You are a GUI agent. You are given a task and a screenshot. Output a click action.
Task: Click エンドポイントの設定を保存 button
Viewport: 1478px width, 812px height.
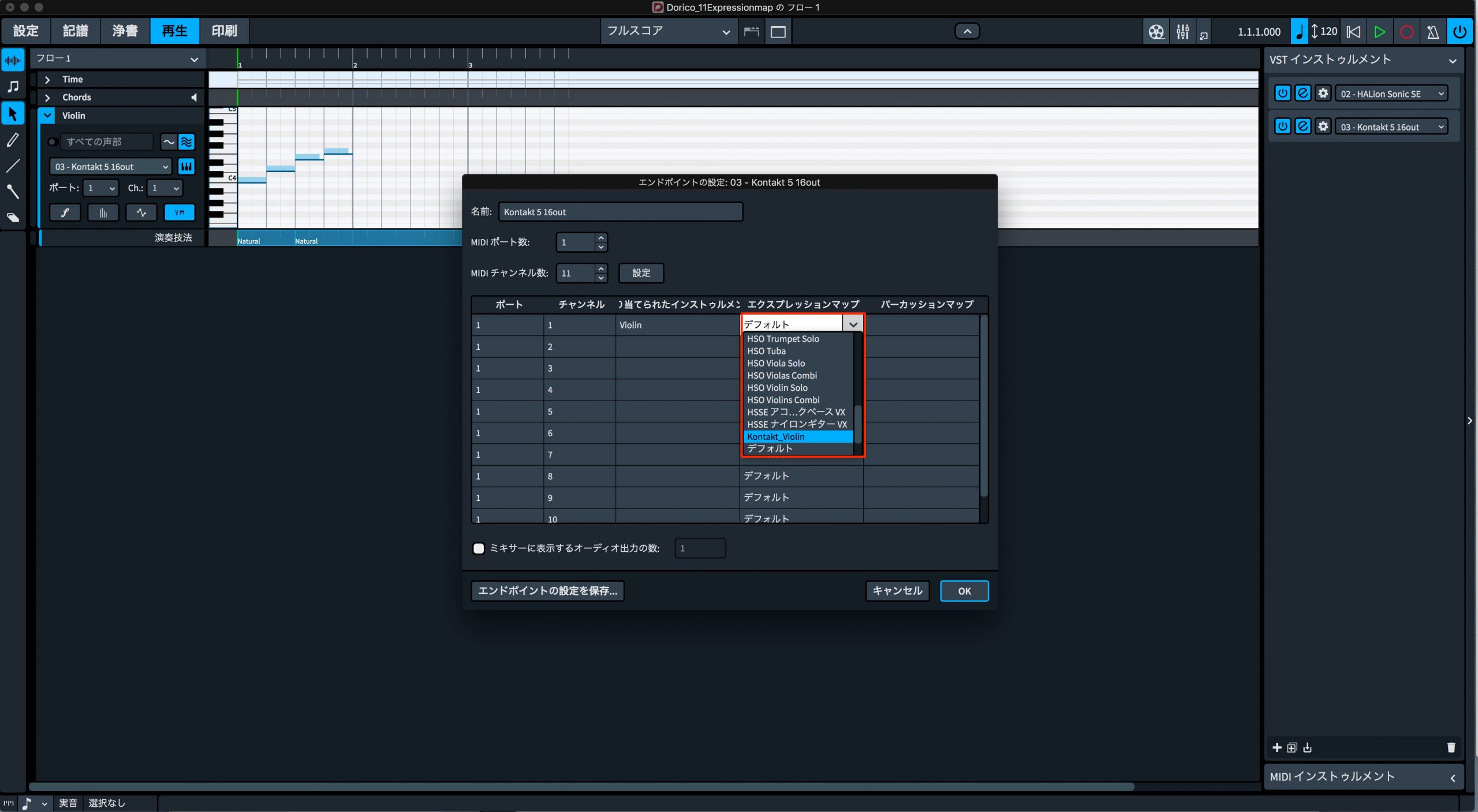[547, 590]
